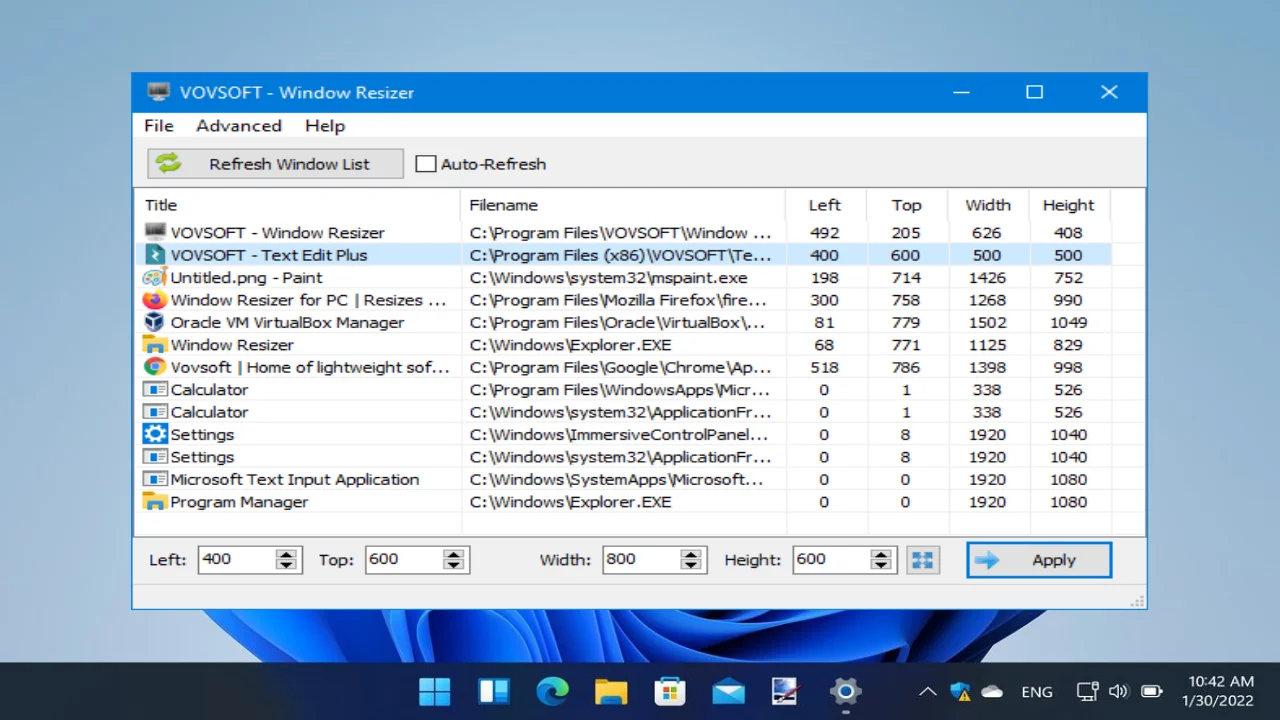Image resolution: width=1280 pixels, height=720 pixels.
Task: Click the Height column header
Action: click(x=1069, y=205)
